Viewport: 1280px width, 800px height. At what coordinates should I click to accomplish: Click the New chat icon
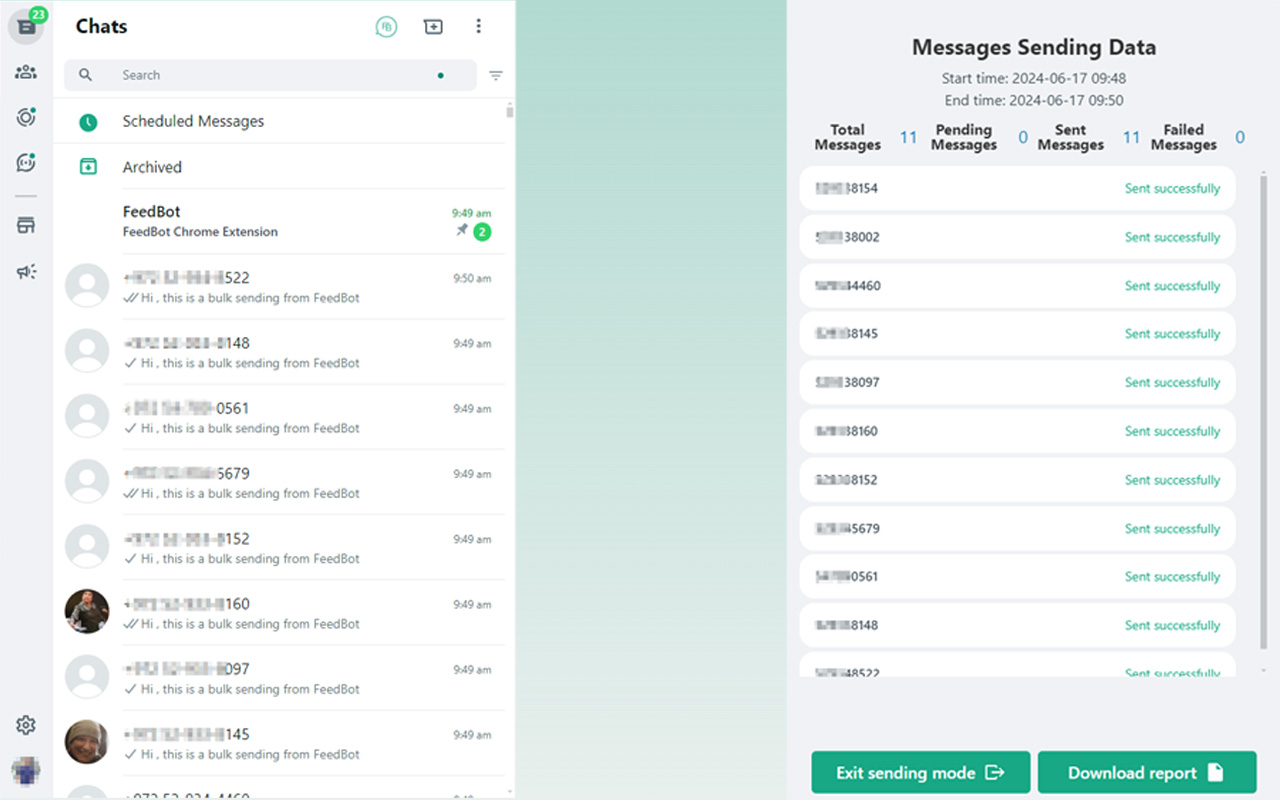coord(433,27)
